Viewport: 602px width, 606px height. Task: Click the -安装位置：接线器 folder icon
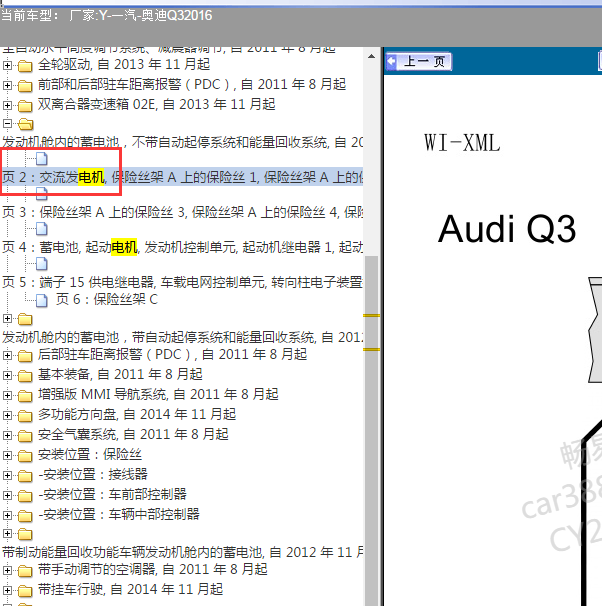coord(25,476)
